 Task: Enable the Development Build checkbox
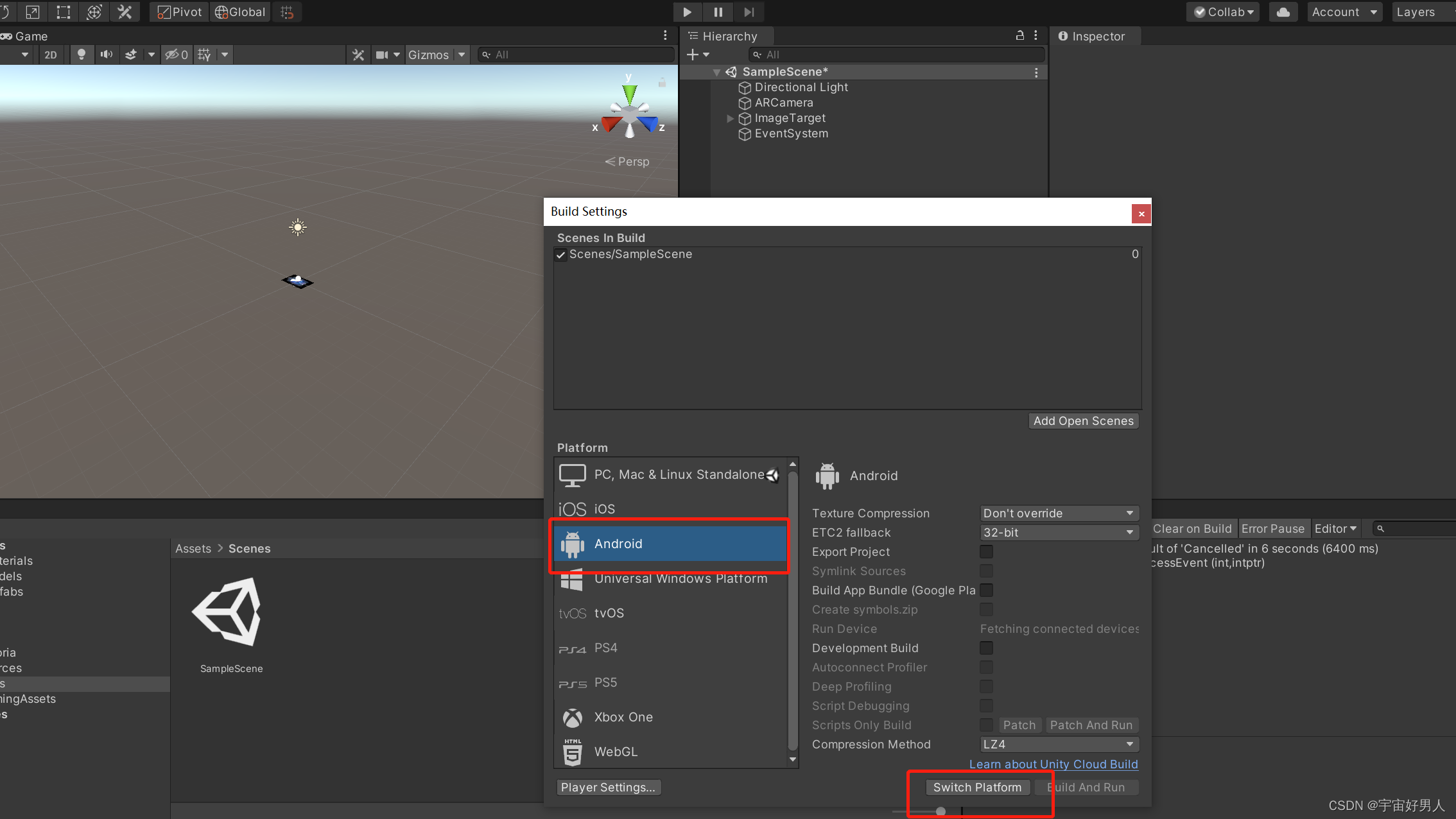(986, 648)
